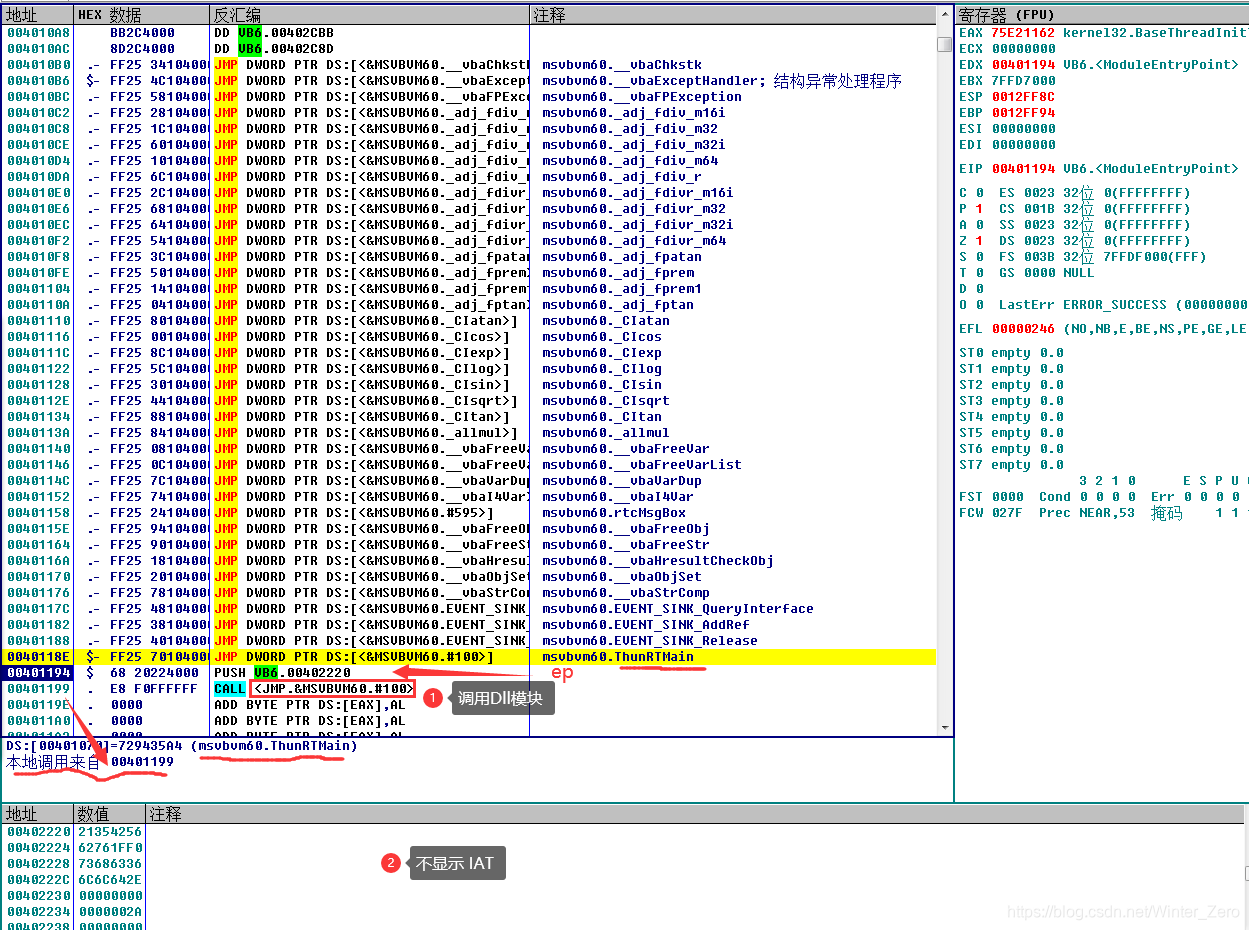This screenshot has width=1249, height=930.
Task: Select the EDX register value 00401194
Action: tap(1023, 65)
